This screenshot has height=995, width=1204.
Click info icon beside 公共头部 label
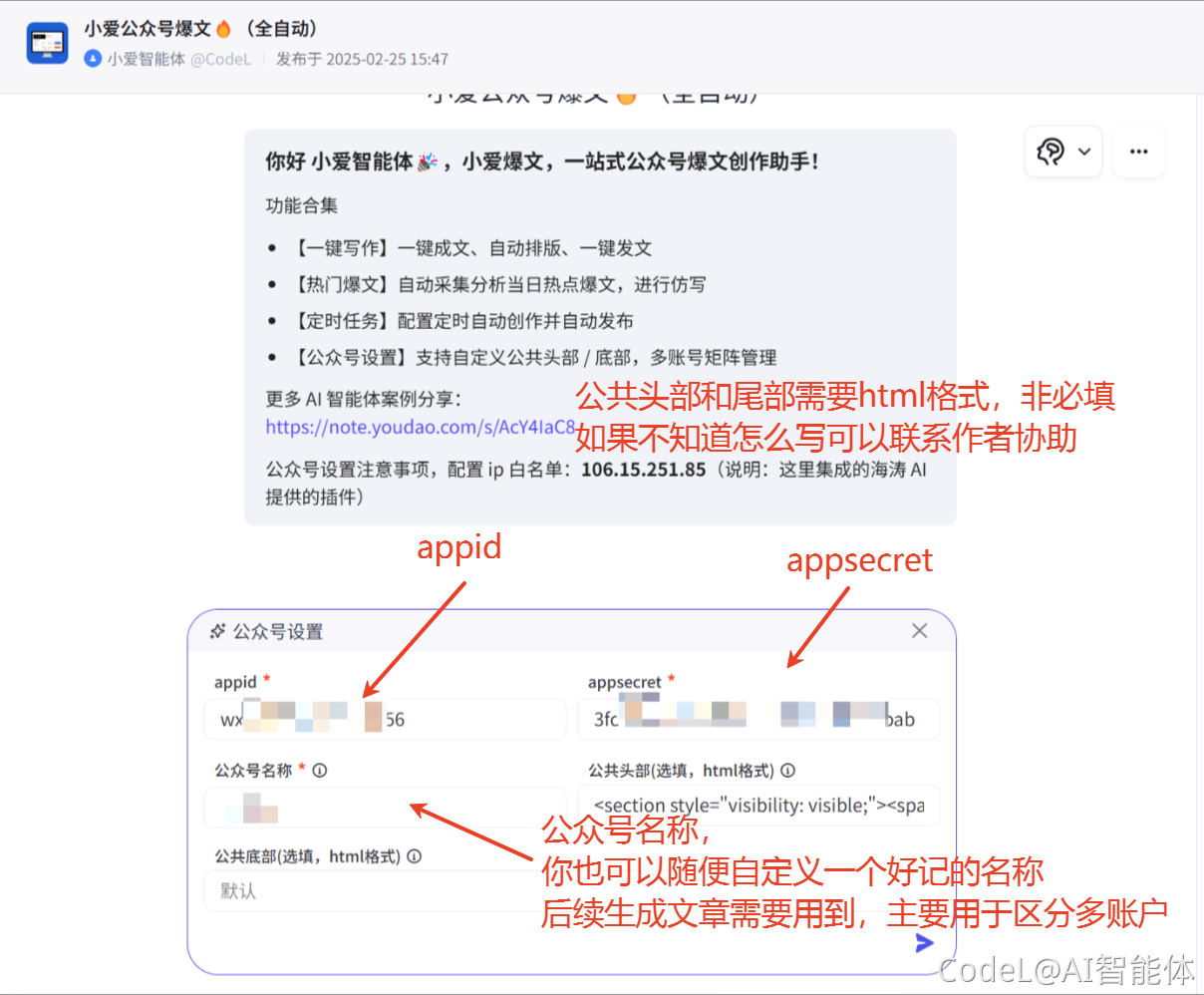coord(787,771)
